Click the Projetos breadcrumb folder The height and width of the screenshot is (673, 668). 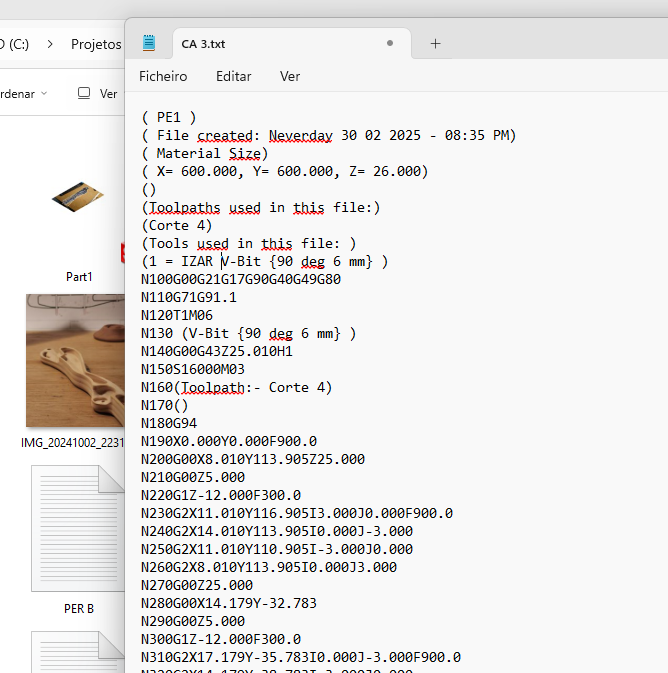(x=96, y=44)
